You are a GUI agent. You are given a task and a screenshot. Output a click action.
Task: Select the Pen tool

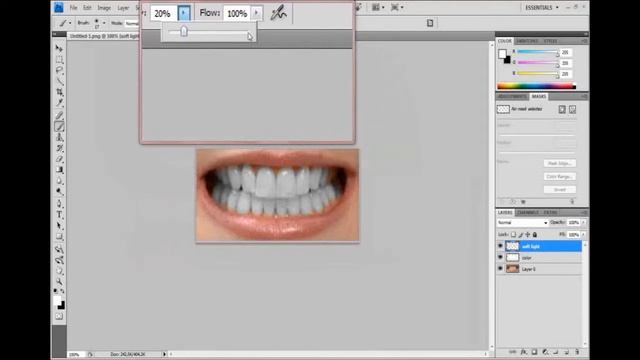(60, 204)
